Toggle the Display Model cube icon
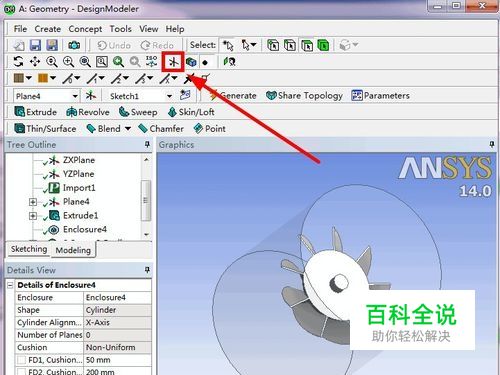The image size is (500, 375). (191, 62)
